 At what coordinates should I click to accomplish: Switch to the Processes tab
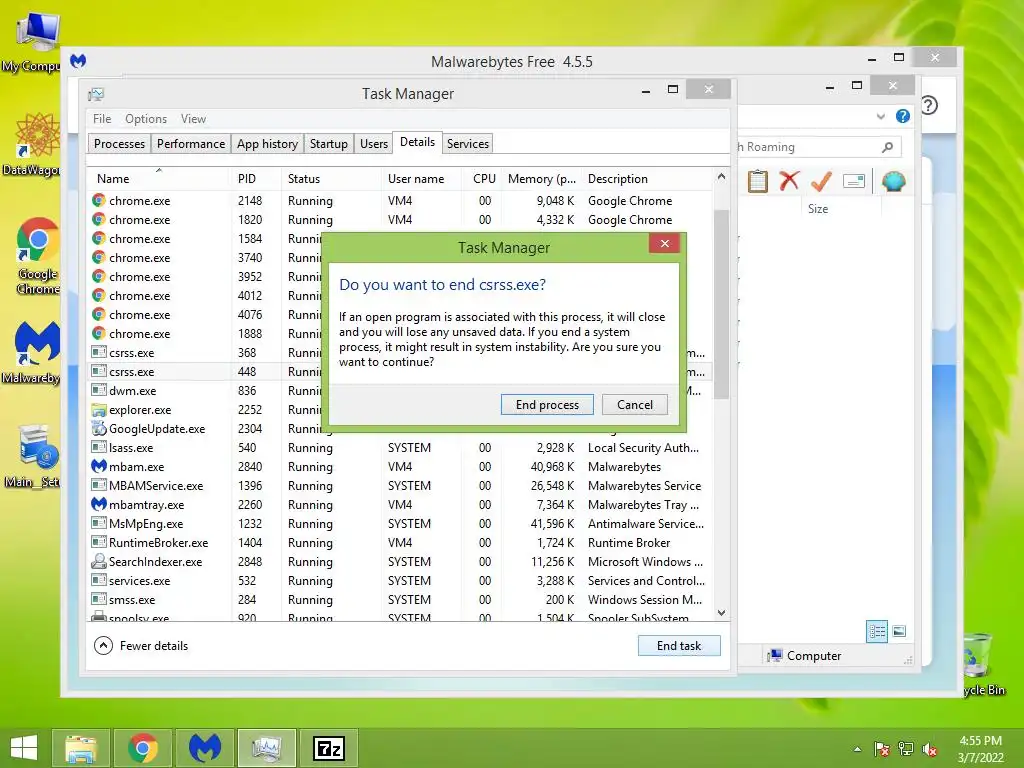tap(119, 144)
